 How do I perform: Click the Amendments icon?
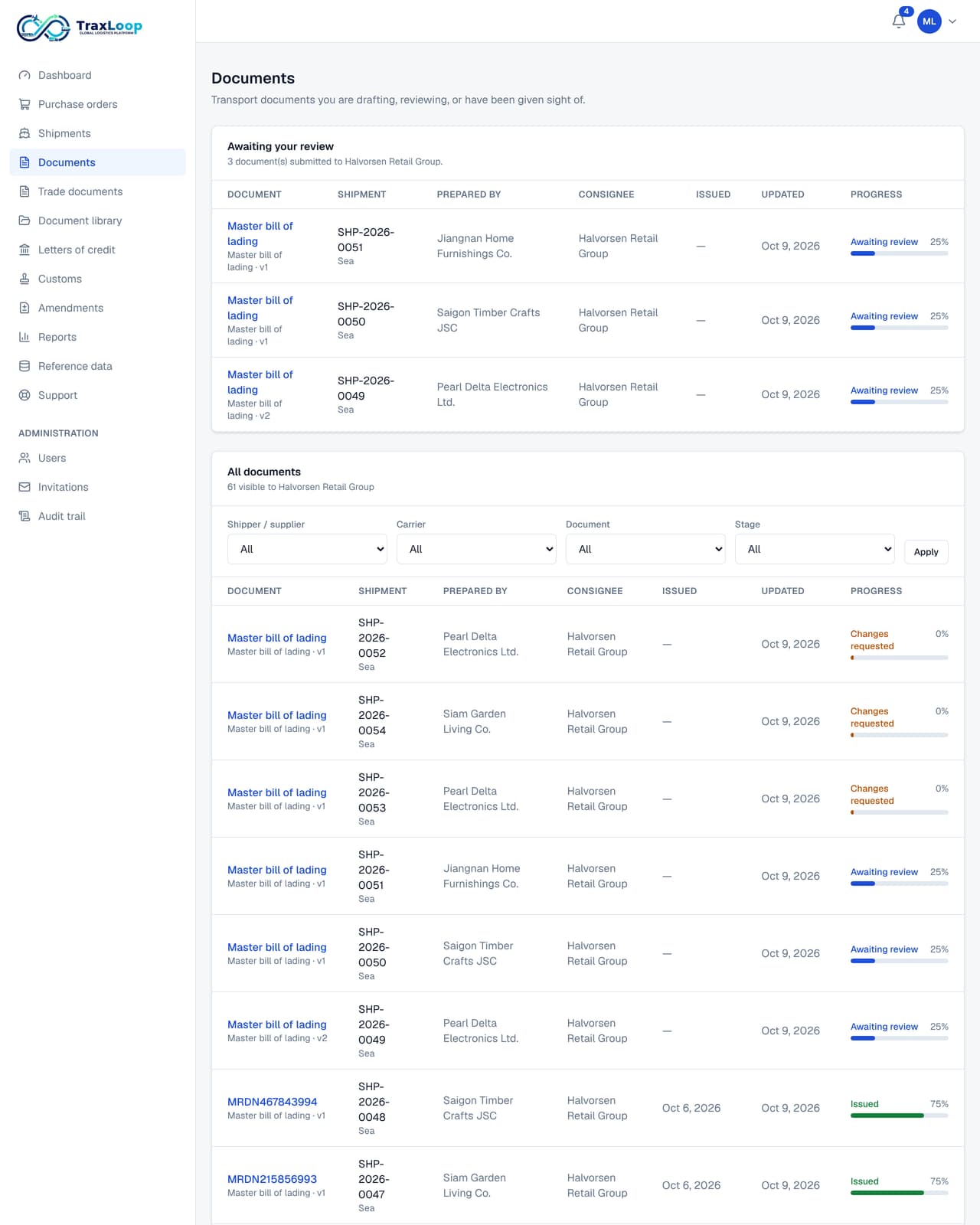[24, 308]
